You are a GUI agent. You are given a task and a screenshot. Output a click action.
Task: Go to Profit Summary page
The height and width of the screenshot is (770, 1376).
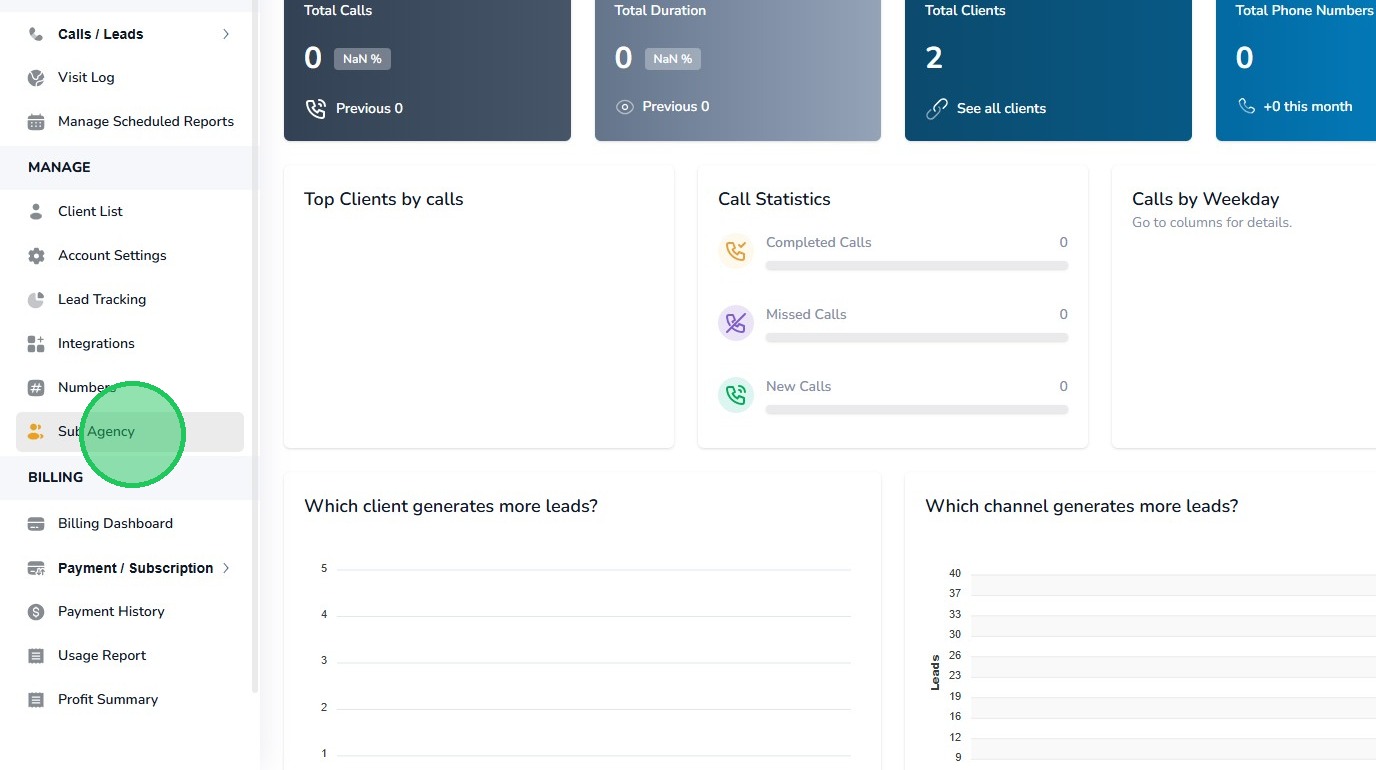pyautogui.click(x=108, y=700)
